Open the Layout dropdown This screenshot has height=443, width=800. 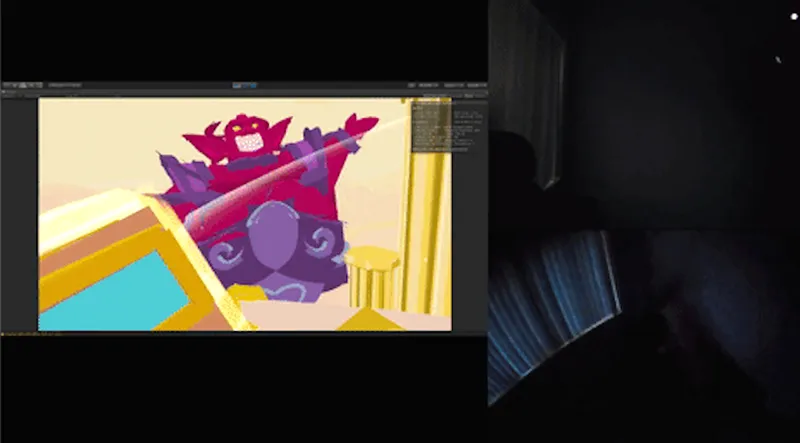pyautogui.click(x=475, y=86)
